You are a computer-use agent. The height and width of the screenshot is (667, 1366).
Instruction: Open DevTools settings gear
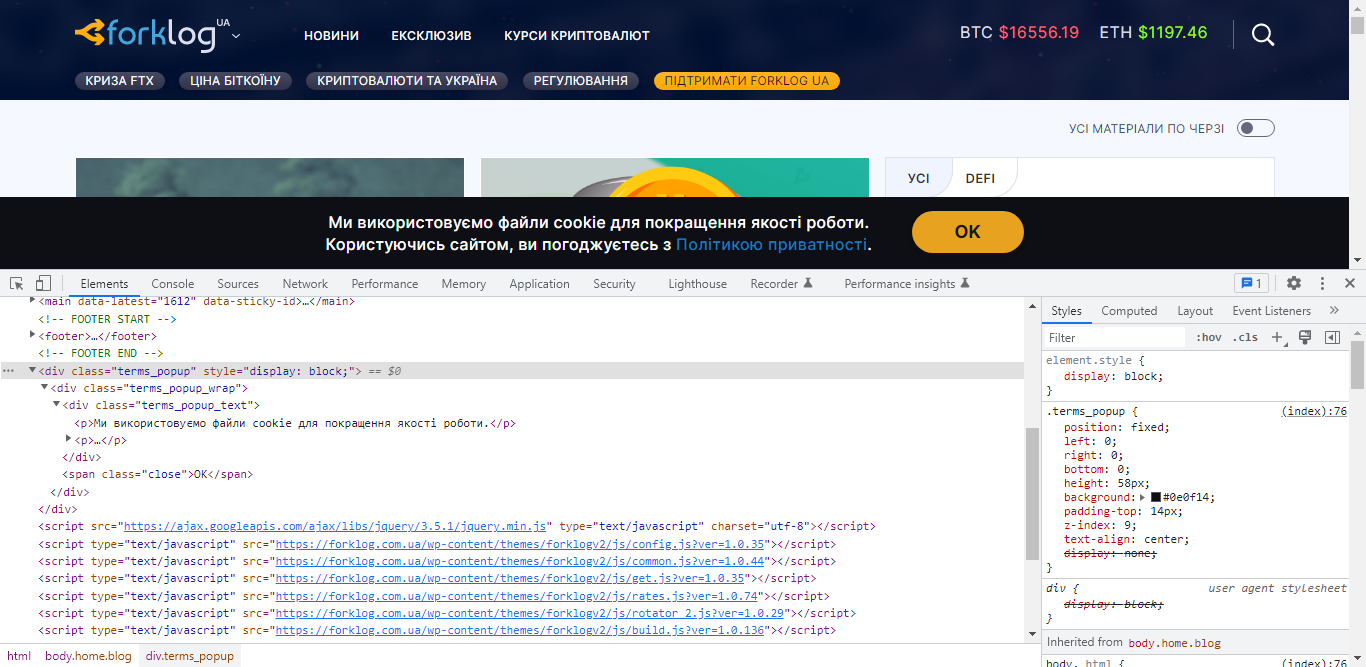[1294, 283]
